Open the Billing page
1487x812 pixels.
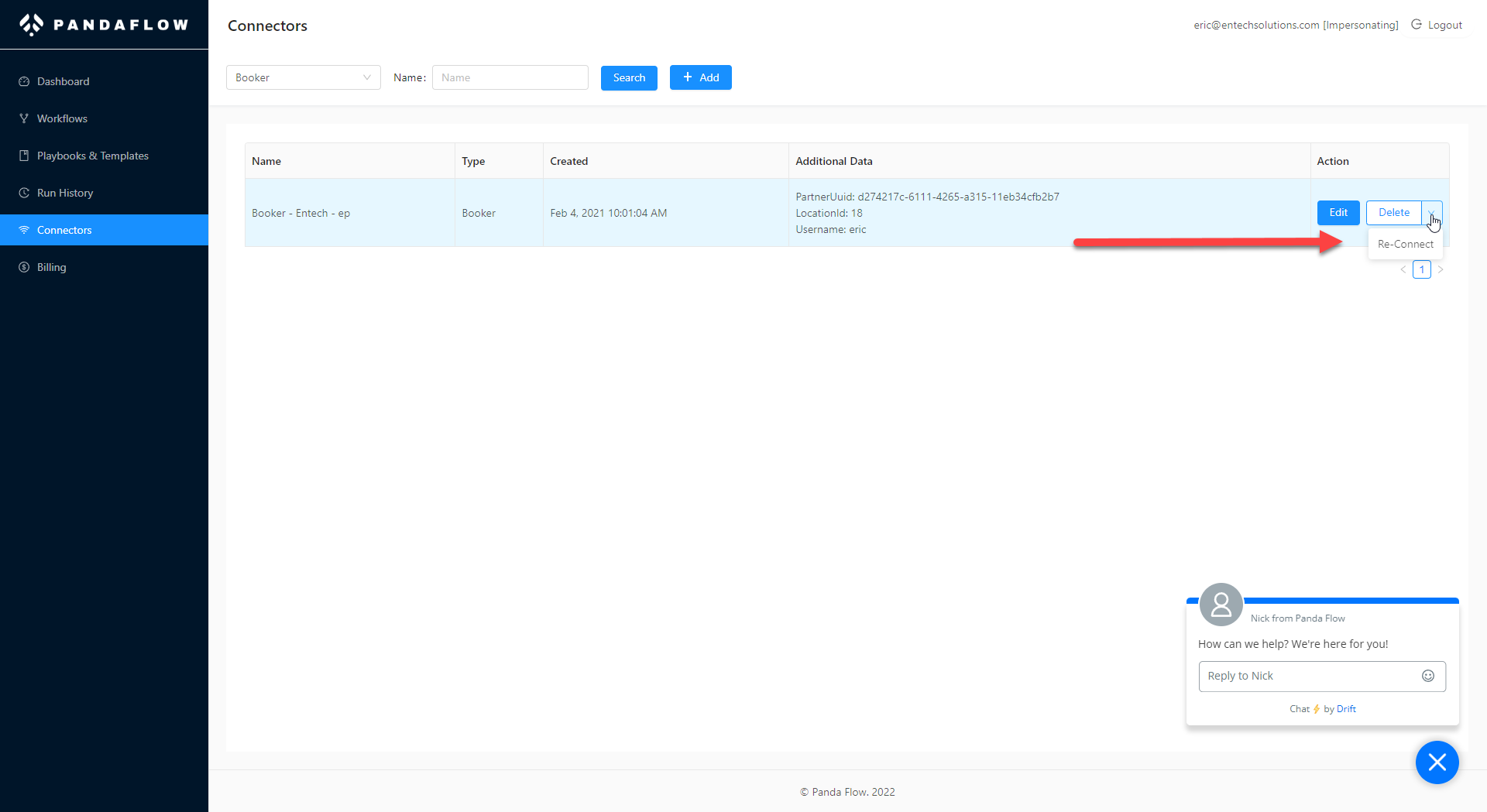click(104, 267)
